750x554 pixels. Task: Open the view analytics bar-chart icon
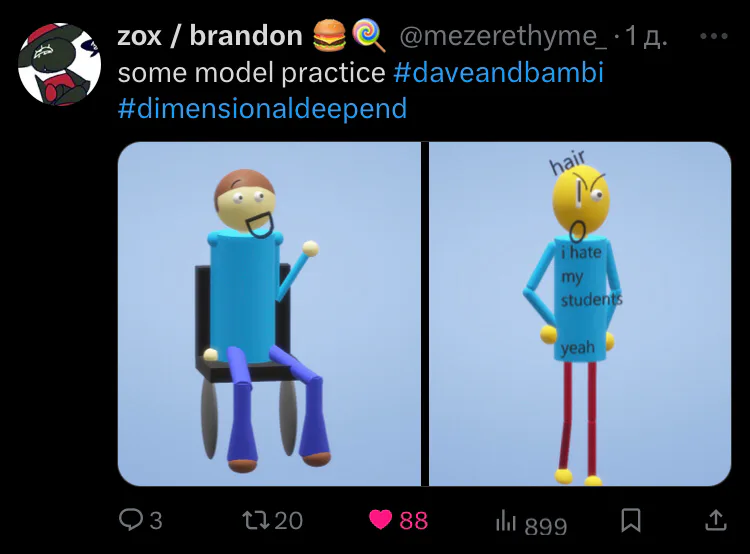(x=506, y=521)
